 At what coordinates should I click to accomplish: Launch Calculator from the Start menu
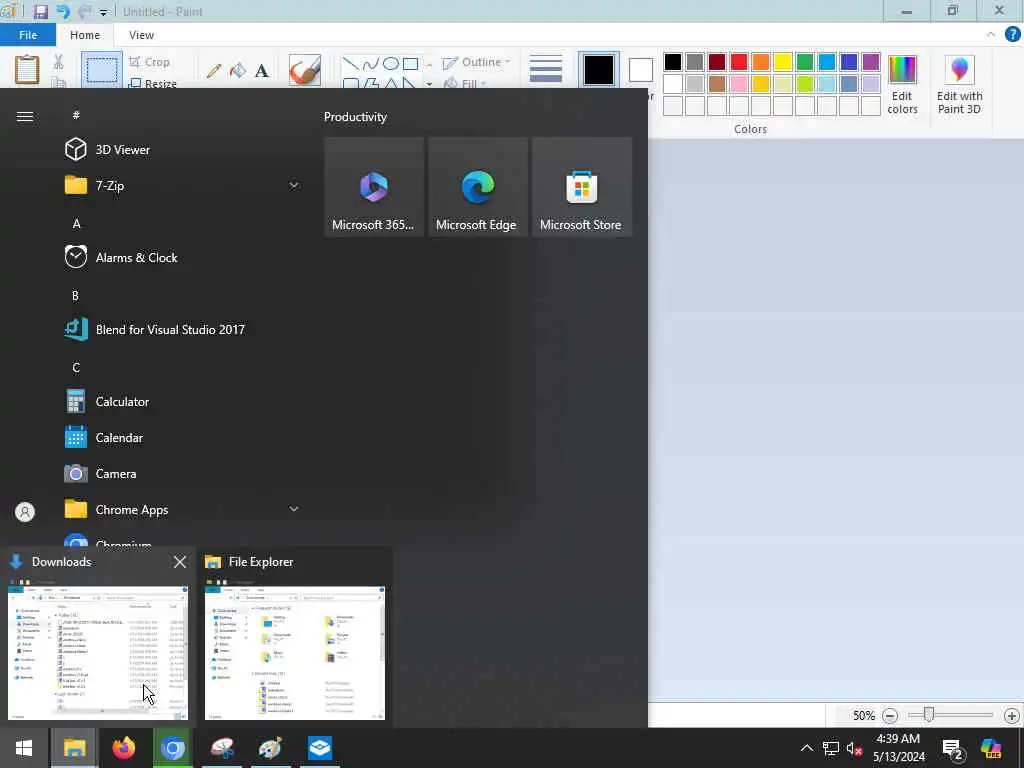(x=183, y=402)
